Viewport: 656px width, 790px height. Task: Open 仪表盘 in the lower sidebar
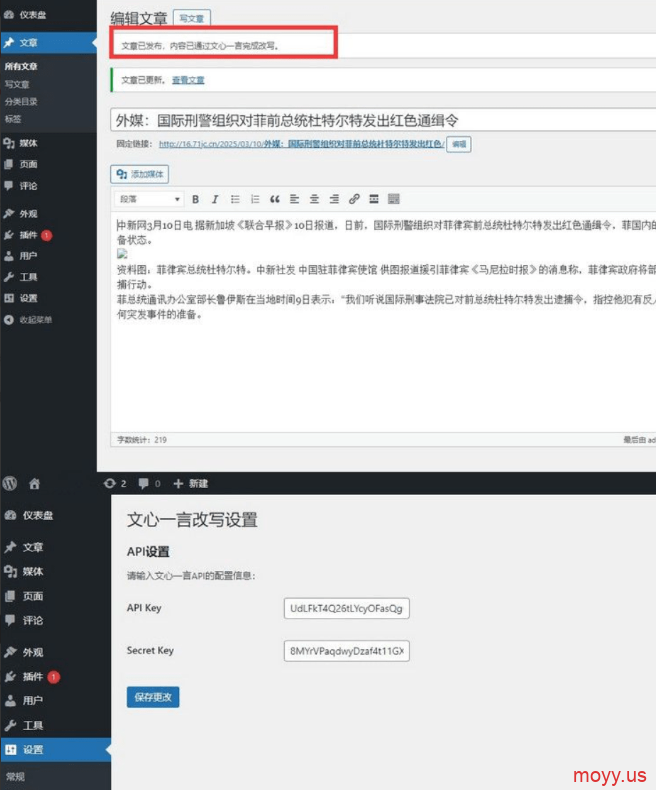click(x=55, y=515)
